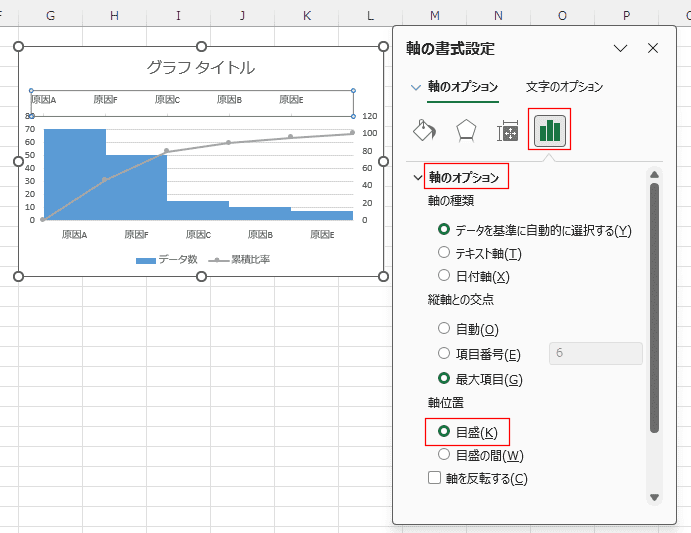Select 最大項目(G) radio button
Viewport: 691px width, 533px height.
coord(444,378)
